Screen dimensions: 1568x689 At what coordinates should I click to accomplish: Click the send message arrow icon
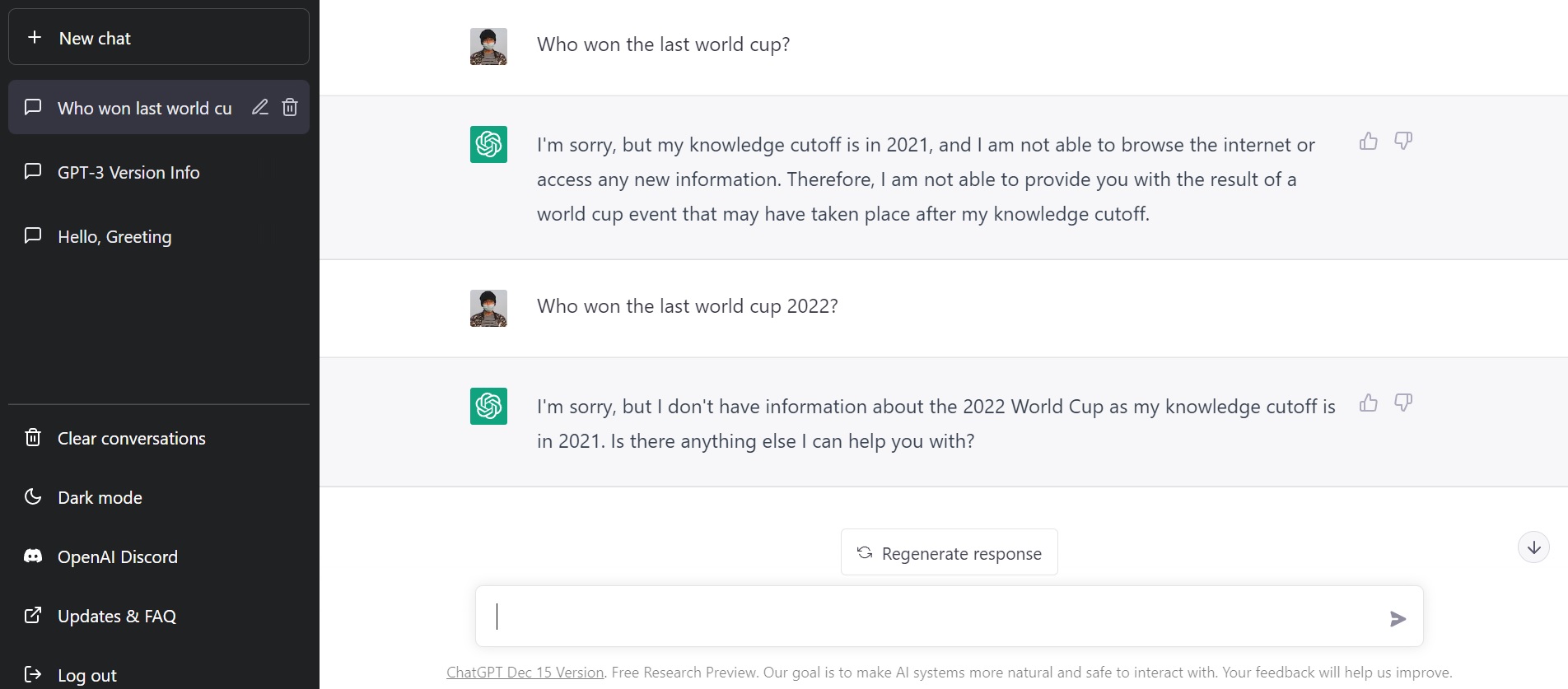(x=1398, y=618)
